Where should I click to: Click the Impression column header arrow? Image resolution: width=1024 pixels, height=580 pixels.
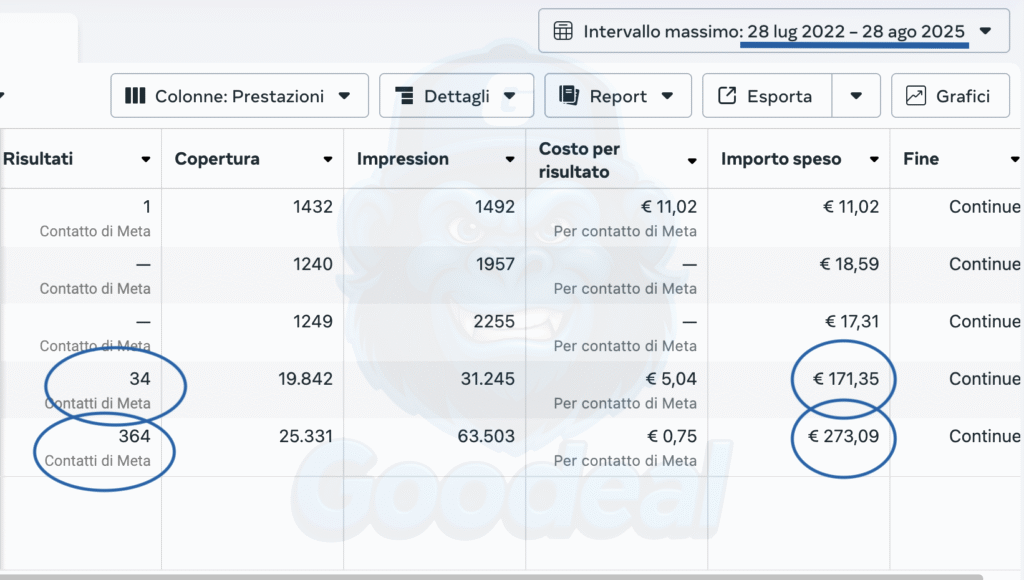[x=510, y=160]
